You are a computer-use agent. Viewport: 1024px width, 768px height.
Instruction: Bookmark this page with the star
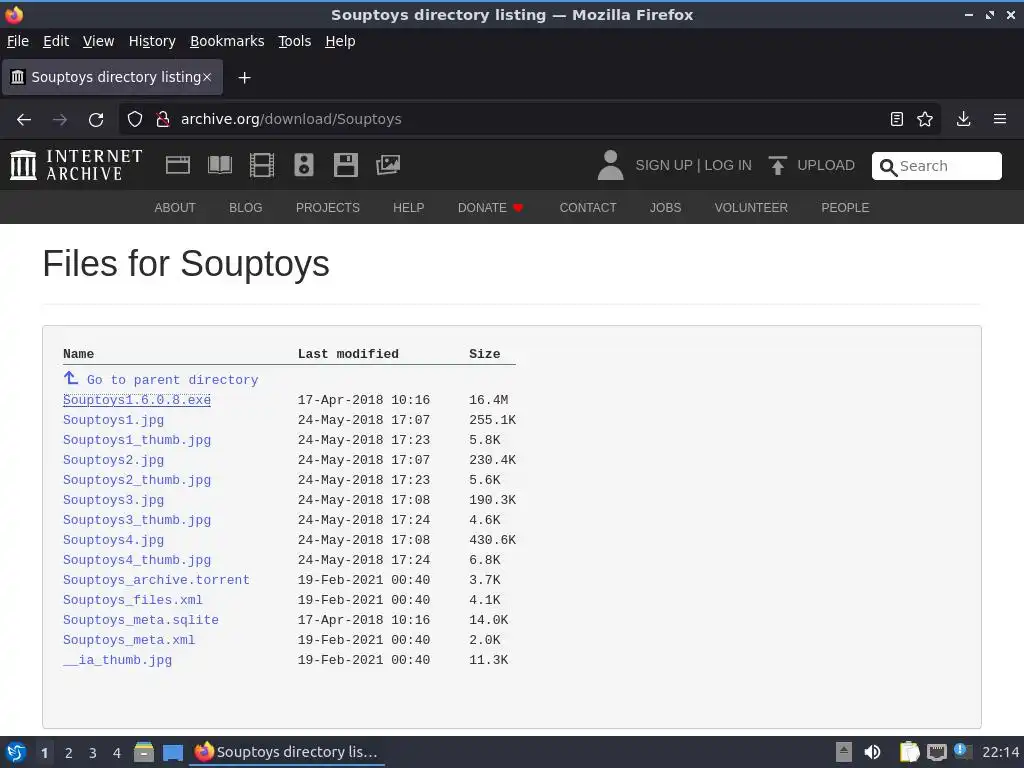click(925, 119)
